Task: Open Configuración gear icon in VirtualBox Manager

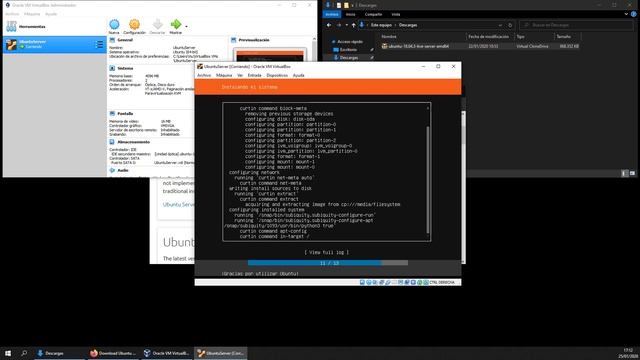Action: (x=134, y=24)
